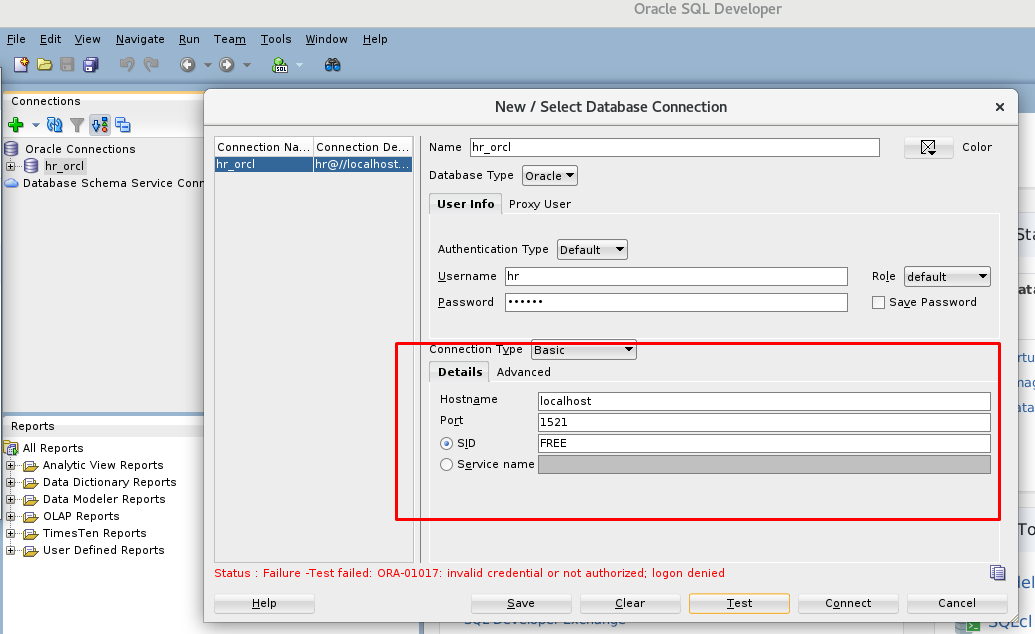Open SQL Worksheet toolbar icon
The height and width of the screenshot is (634, 1035).
pyautogui.click(x=280, y=65)
